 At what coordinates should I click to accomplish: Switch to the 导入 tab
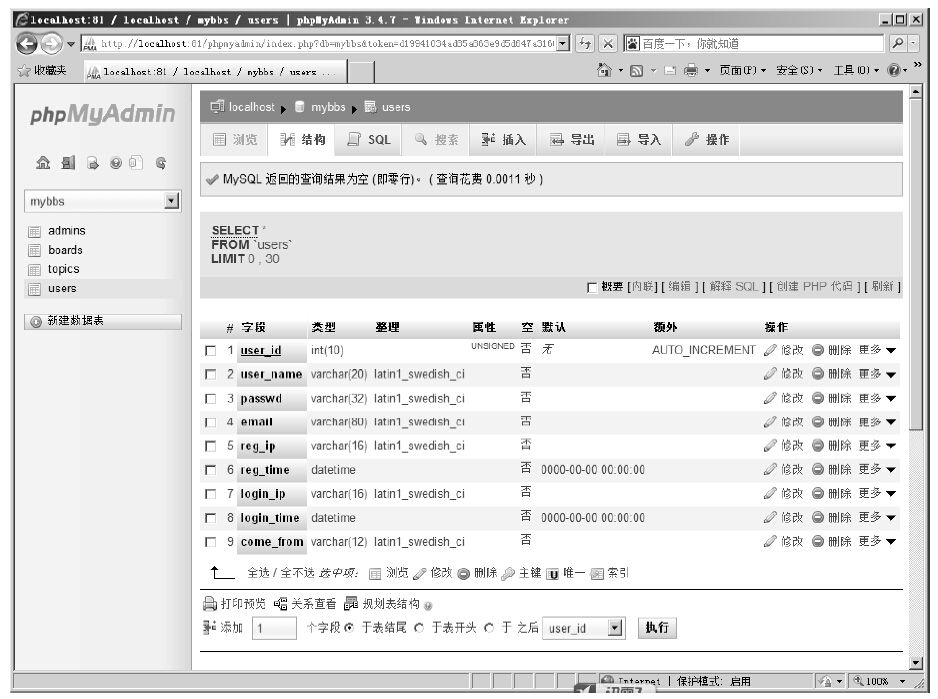click(x=639, y=140)
